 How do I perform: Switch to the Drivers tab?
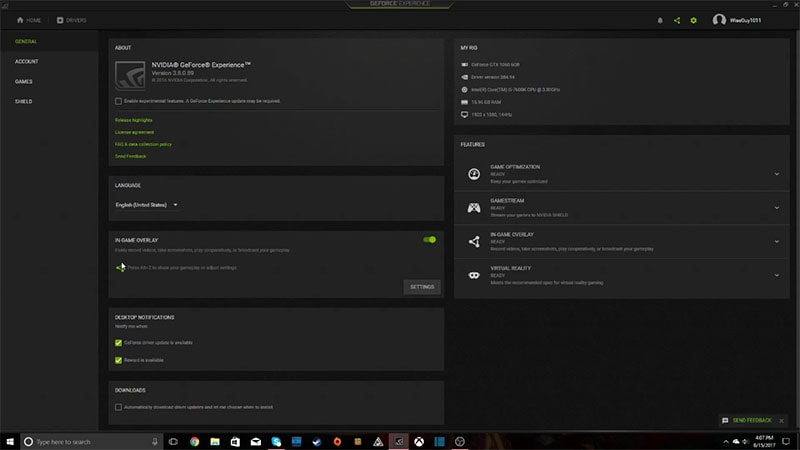71,20
